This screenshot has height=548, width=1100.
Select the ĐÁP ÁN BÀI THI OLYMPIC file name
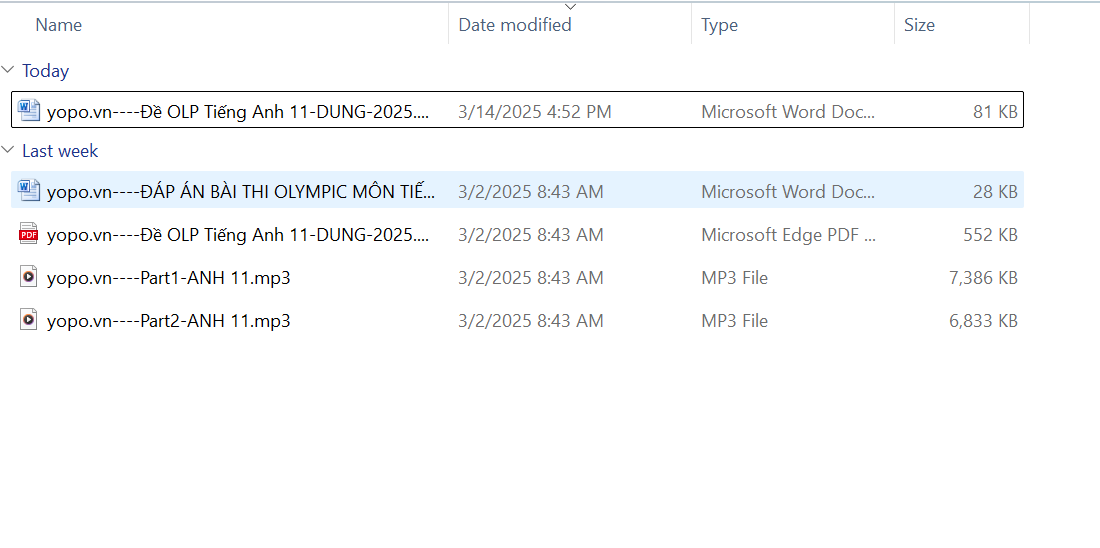[241, 191]
